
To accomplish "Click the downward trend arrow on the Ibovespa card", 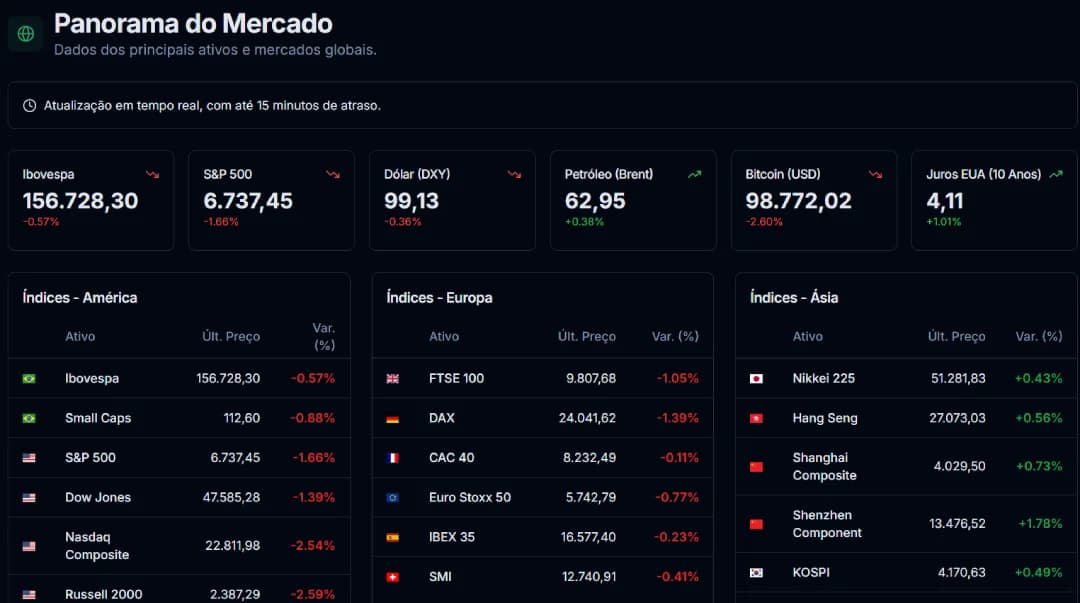I will coord(152,173).
